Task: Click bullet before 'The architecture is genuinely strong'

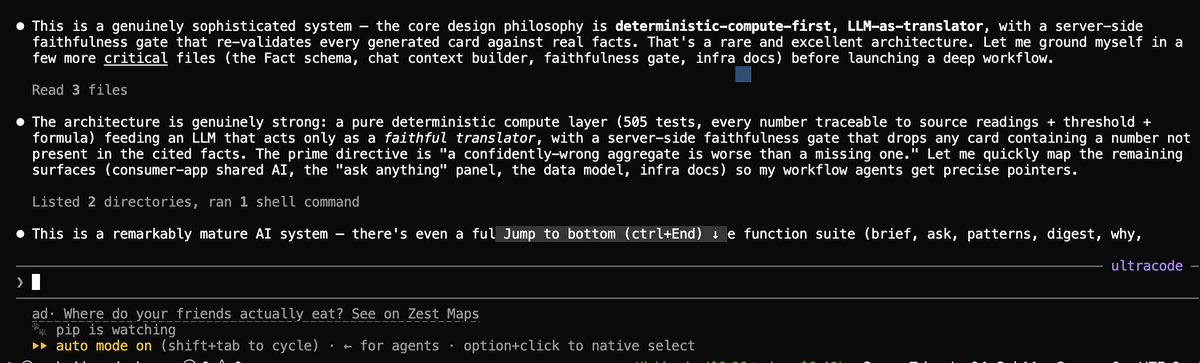Action: coord(20,122)
